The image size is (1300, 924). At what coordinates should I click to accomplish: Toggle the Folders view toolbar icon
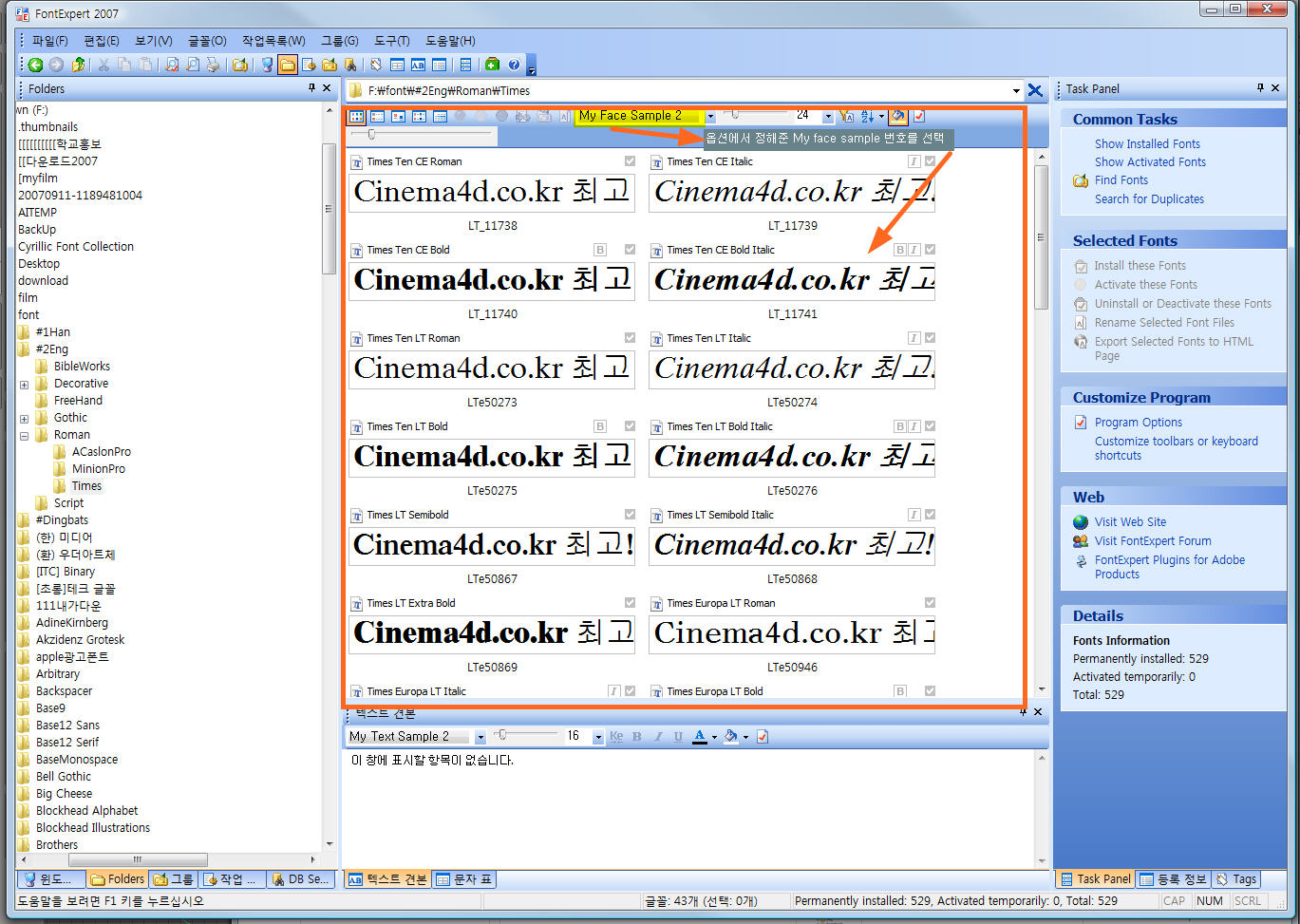point(286,65)
